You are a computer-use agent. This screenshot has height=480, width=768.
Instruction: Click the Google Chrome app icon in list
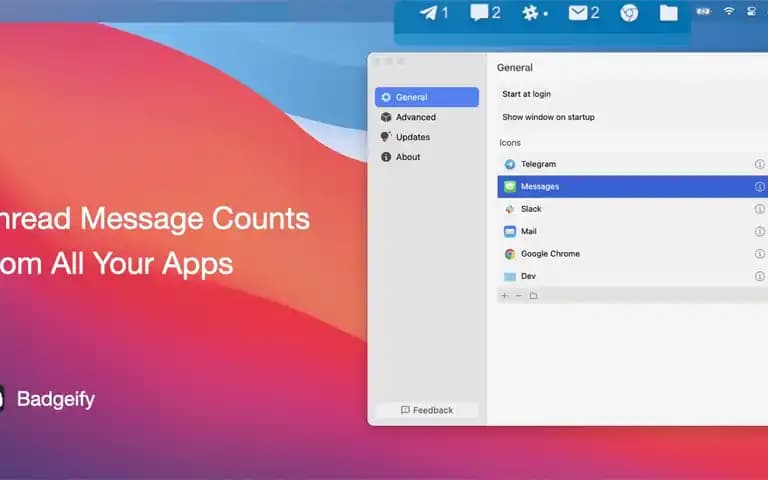point(510,254)
